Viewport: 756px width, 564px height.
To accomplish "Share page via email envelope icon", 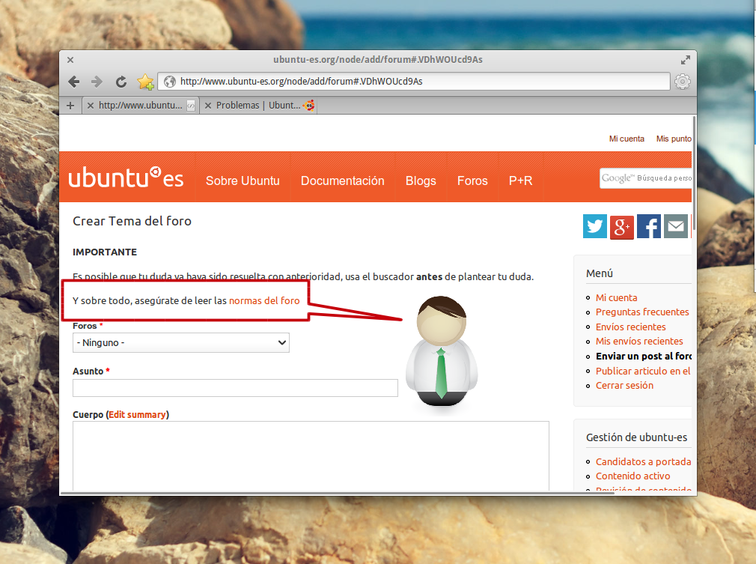I will [x=675, y=226].
